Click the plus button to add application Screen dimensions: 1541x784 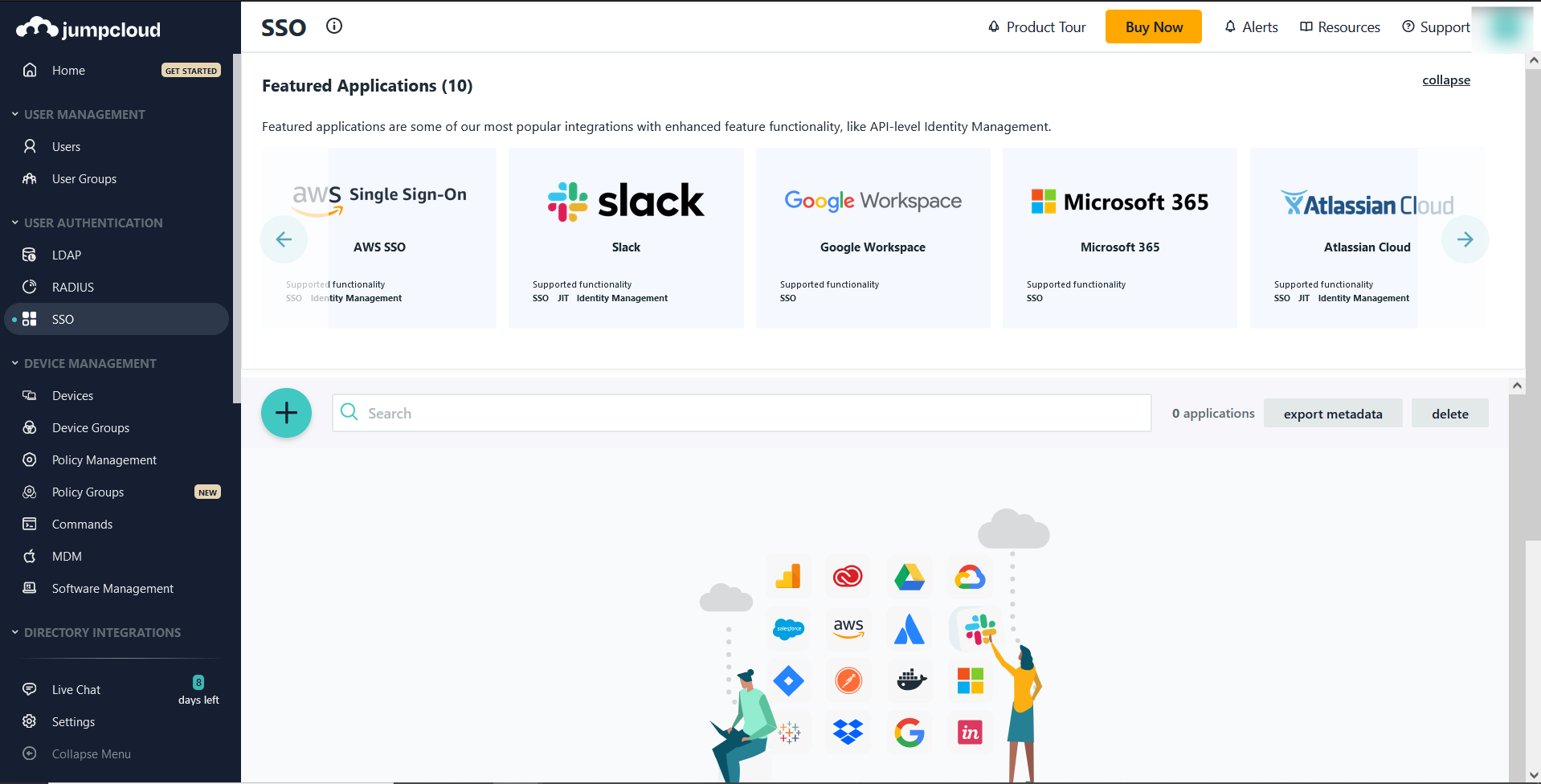(x=286, y=413)
